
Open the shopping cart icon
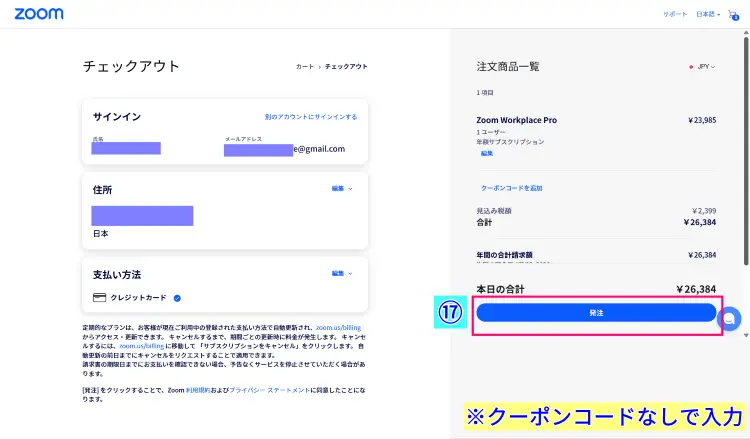(x=733, y=15)
